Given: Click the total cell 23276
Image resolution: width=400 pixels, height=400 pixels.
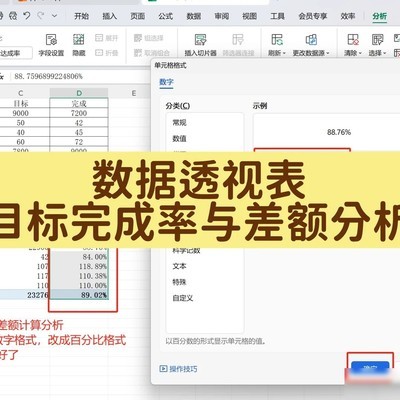Looking at the screenshot, I should click(x=25, y=295).
